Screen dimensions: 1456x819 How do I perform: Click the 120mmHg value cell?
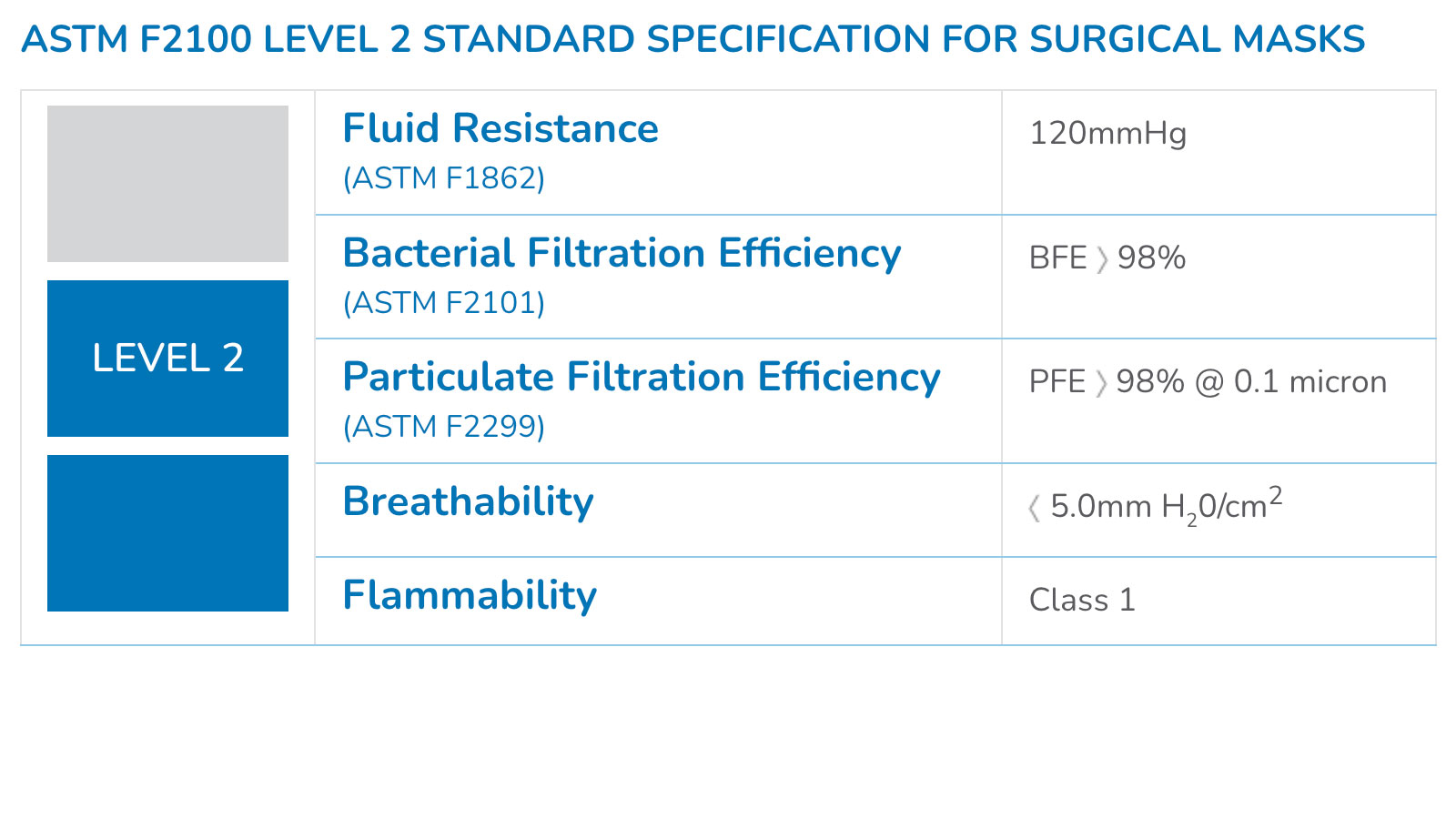1107,134
